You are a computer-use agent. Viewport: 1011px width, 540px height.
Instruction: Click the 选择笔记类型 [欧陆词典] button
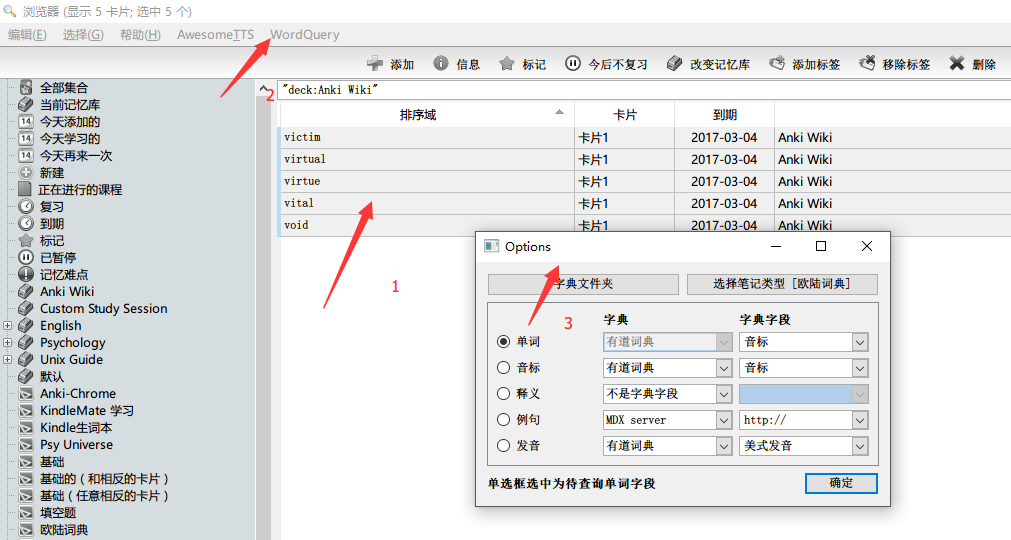click(x=782, y=284)
